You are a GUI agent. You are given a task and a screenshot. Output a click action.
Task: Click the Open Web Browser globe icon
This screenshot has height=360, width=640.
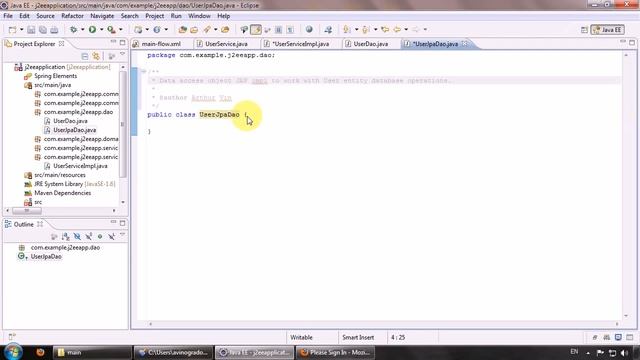tap(309, 29)
